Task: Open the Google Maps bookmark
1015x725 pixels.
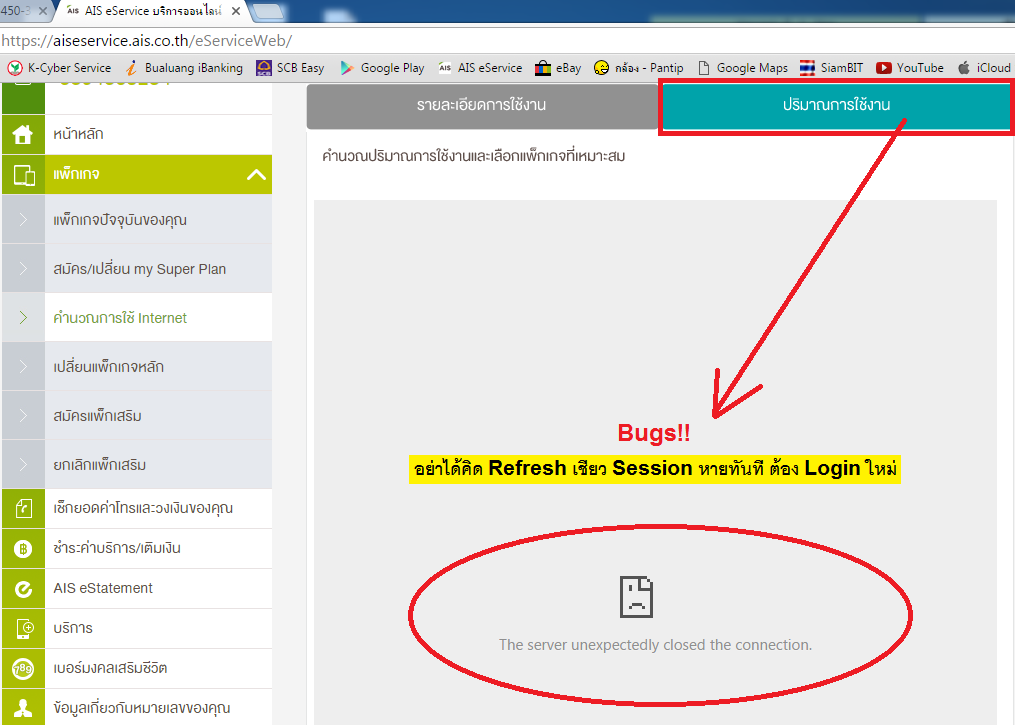Action: tap(742, 68)
